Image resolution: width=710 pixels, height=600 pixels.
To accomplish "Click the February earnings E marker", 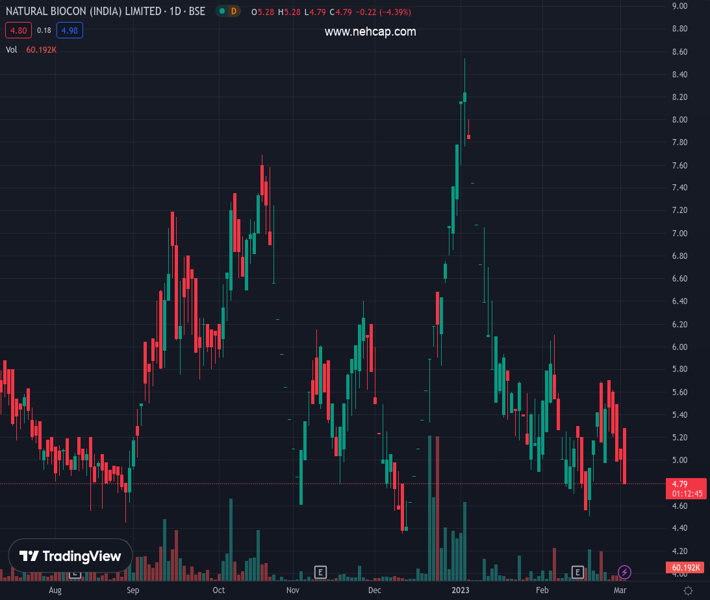I will click(x=577, y=572).
